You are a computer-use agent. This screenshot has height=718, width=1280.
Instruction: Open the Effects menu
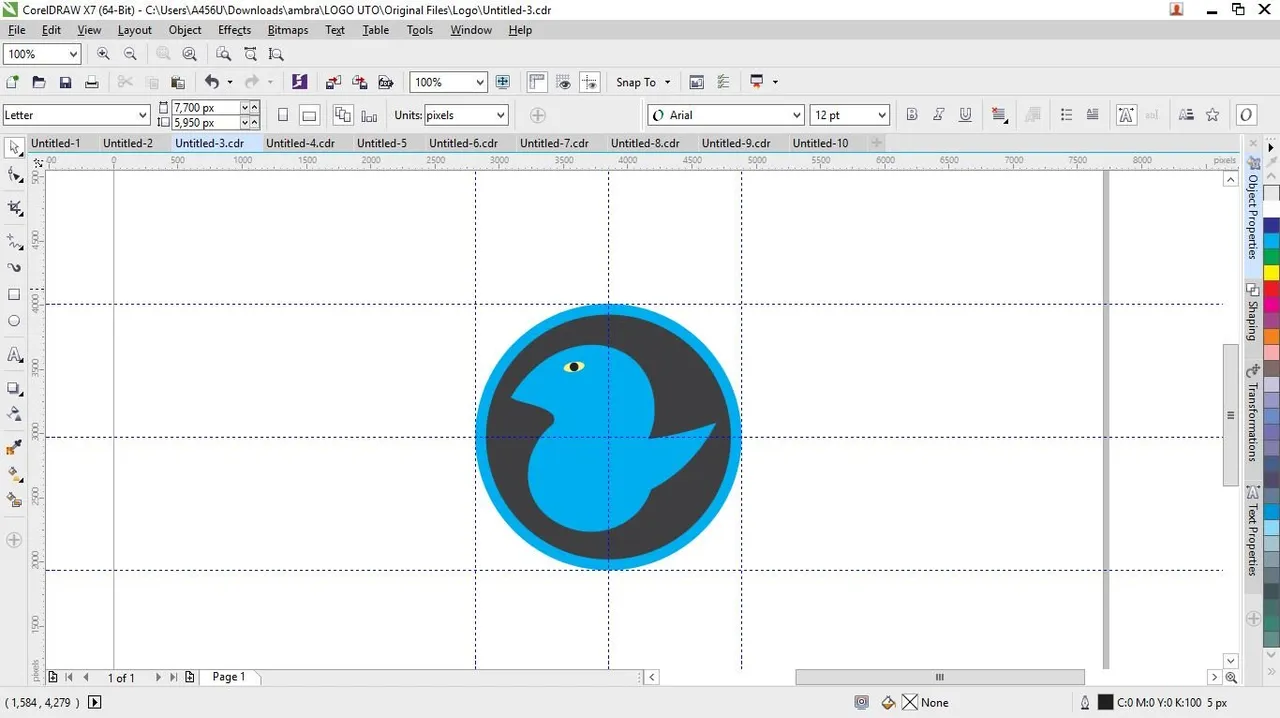pos(235,30)
